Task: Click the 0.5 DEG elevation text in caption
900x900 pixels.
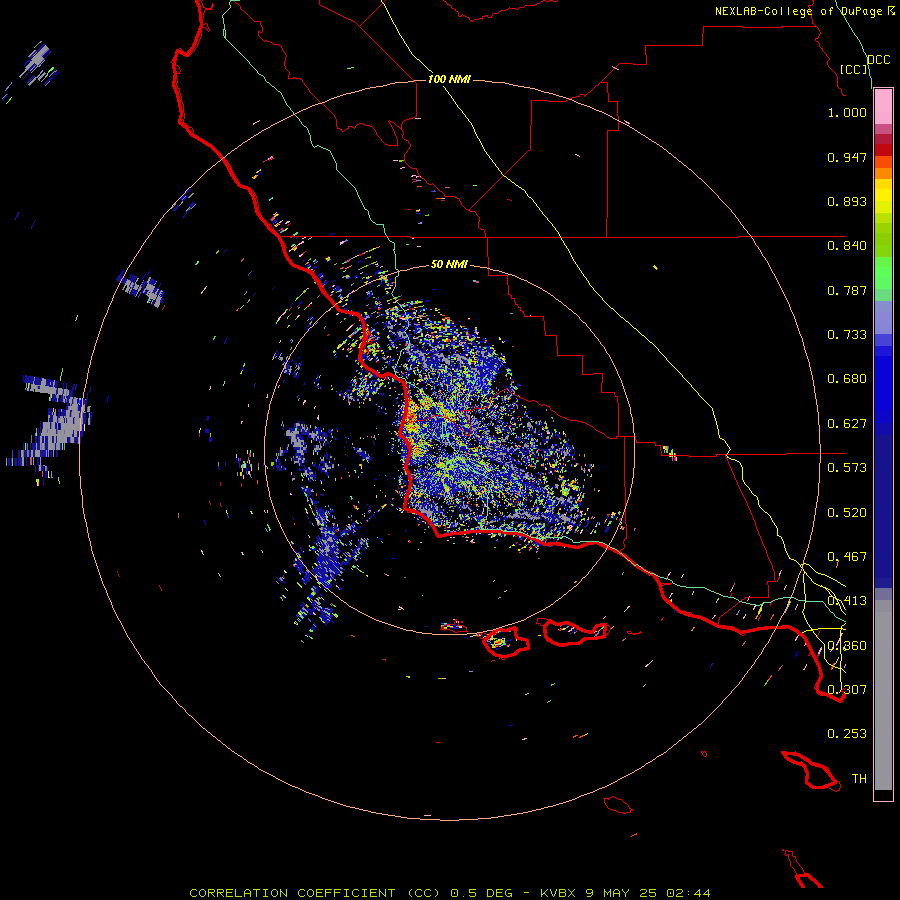Action: 482,893
